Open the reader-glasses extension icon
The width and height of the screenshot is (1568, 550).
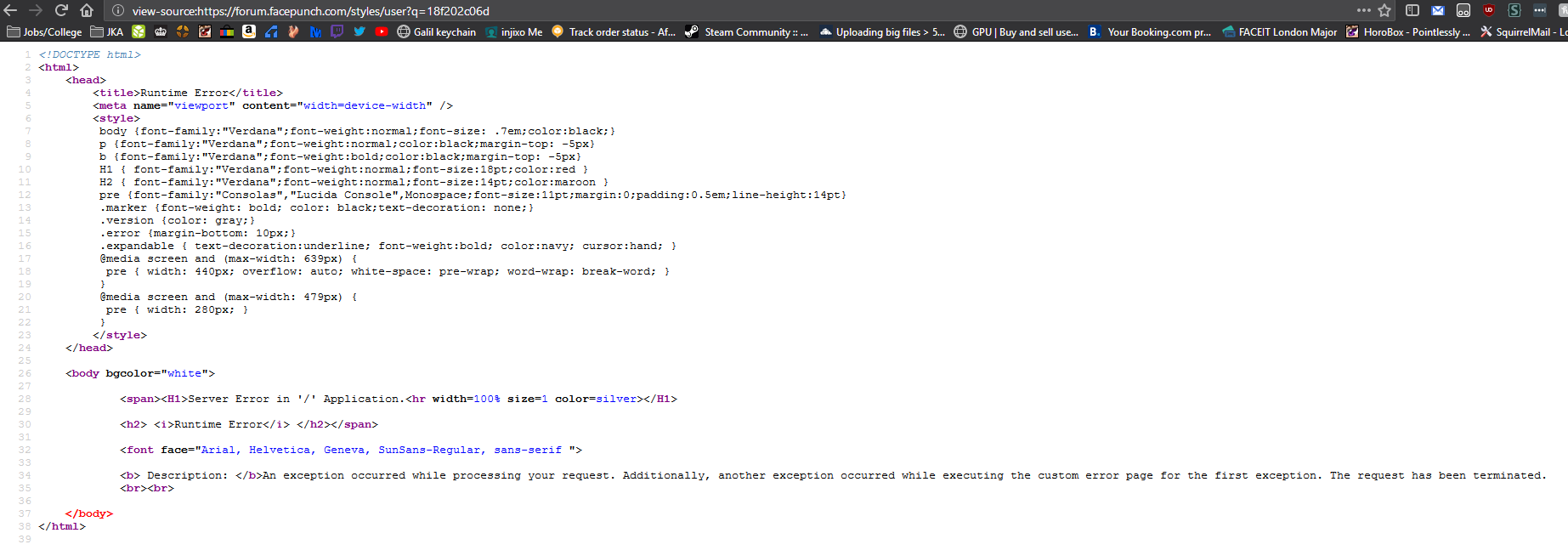(1463, 10)
